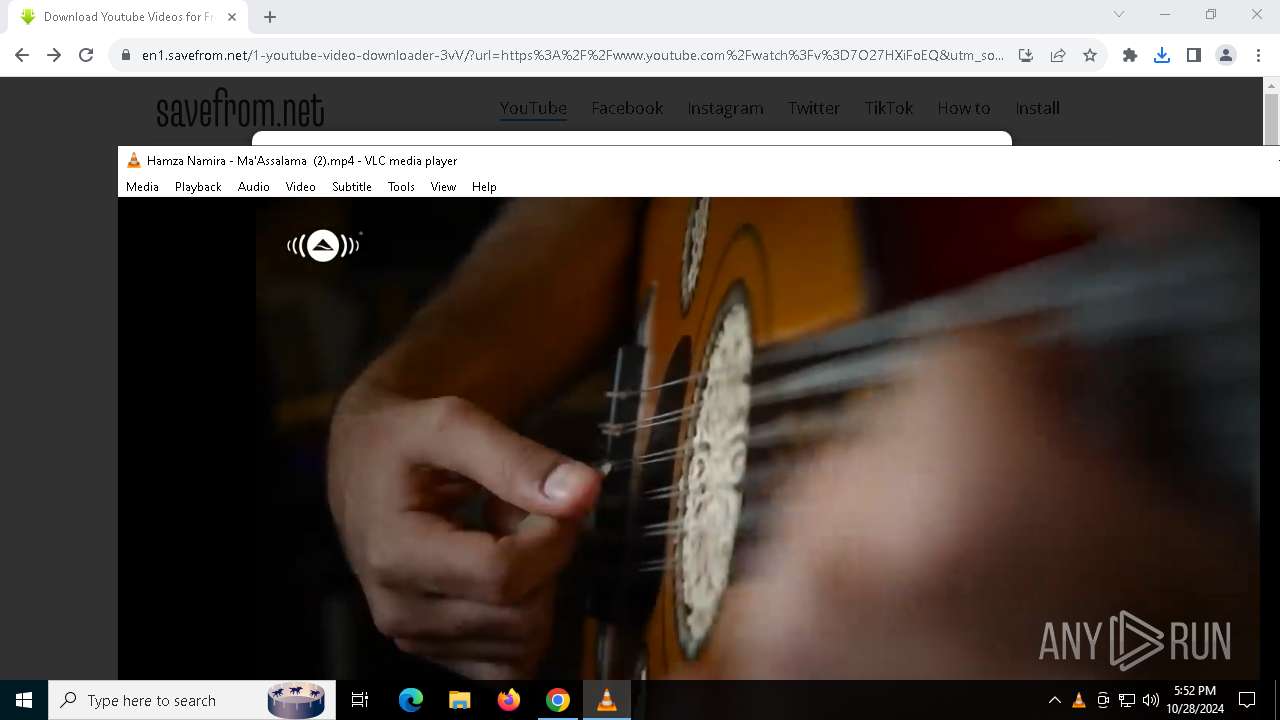Click the taskbar search box
The image size is (1280, 720).
pyautogui.click(x=191, y=700)
